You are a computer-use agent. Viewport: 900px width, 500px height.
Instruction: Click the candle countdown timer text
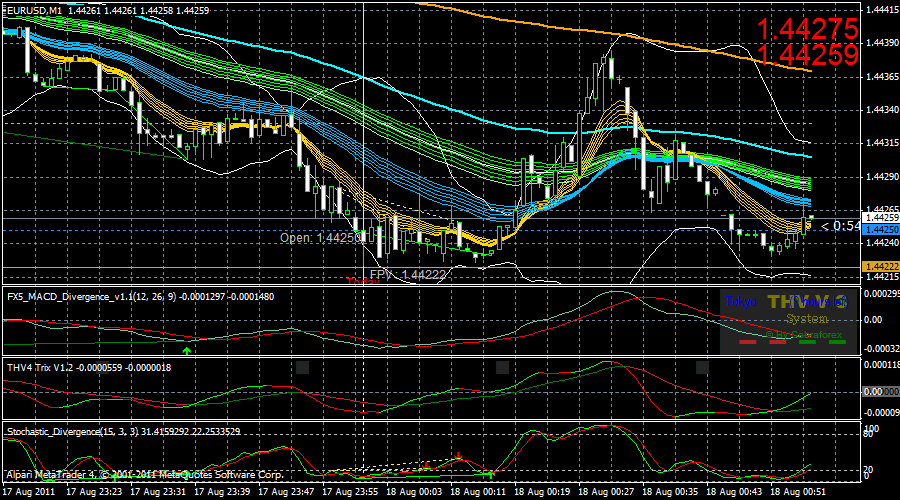coord(838,227)
